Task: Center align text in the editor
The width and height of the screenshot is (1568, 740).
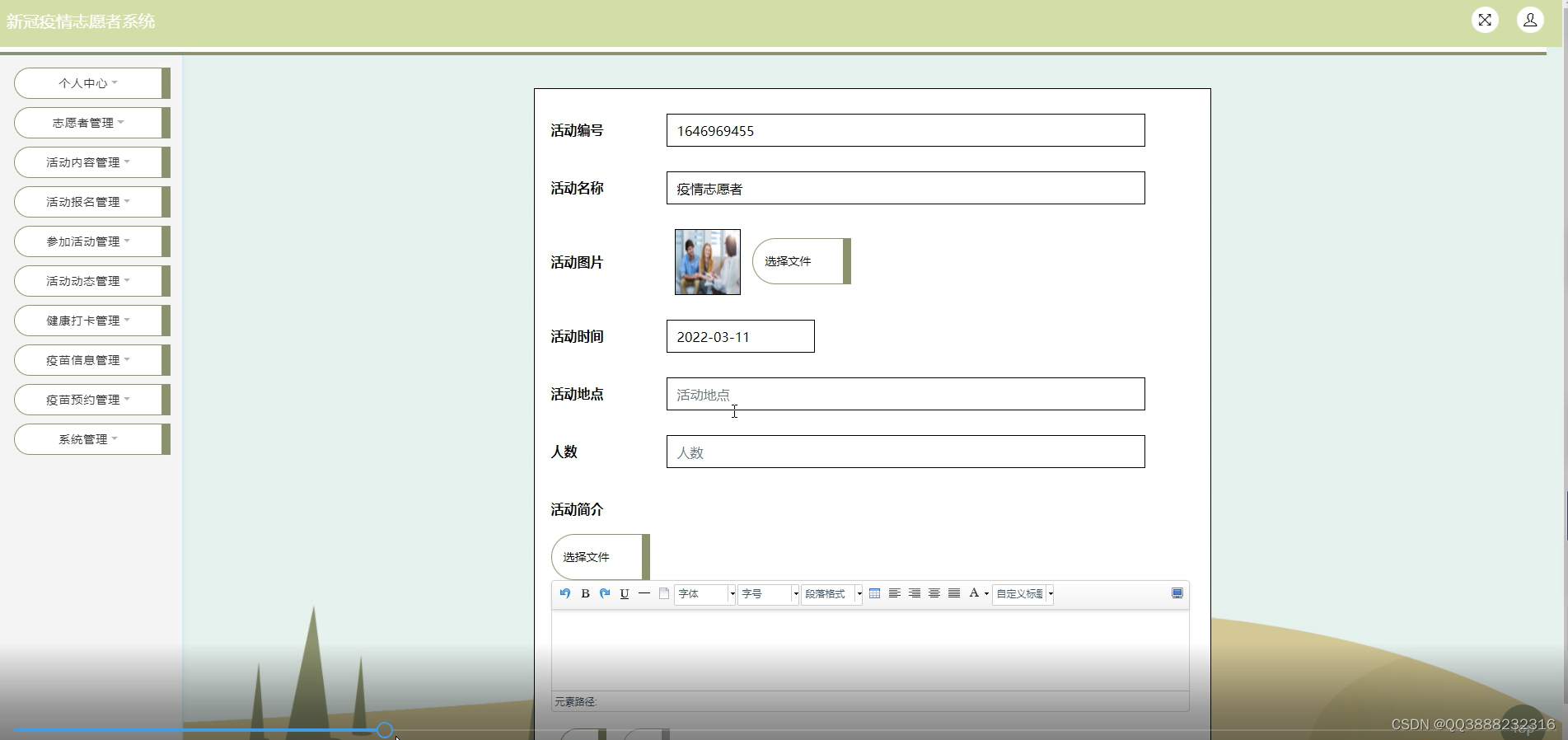Action: [x=934, y=593]
